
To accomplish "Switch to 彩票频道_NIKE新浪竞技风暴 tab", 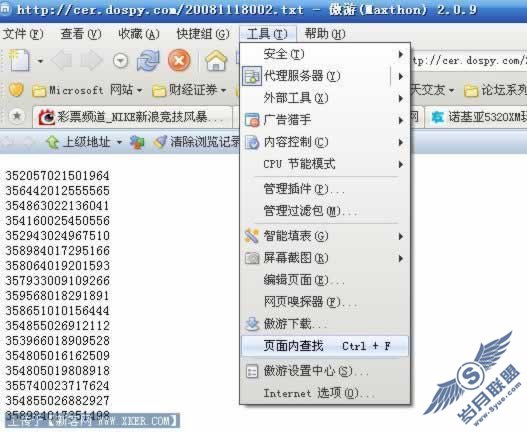I will click(x=132, y=117).
